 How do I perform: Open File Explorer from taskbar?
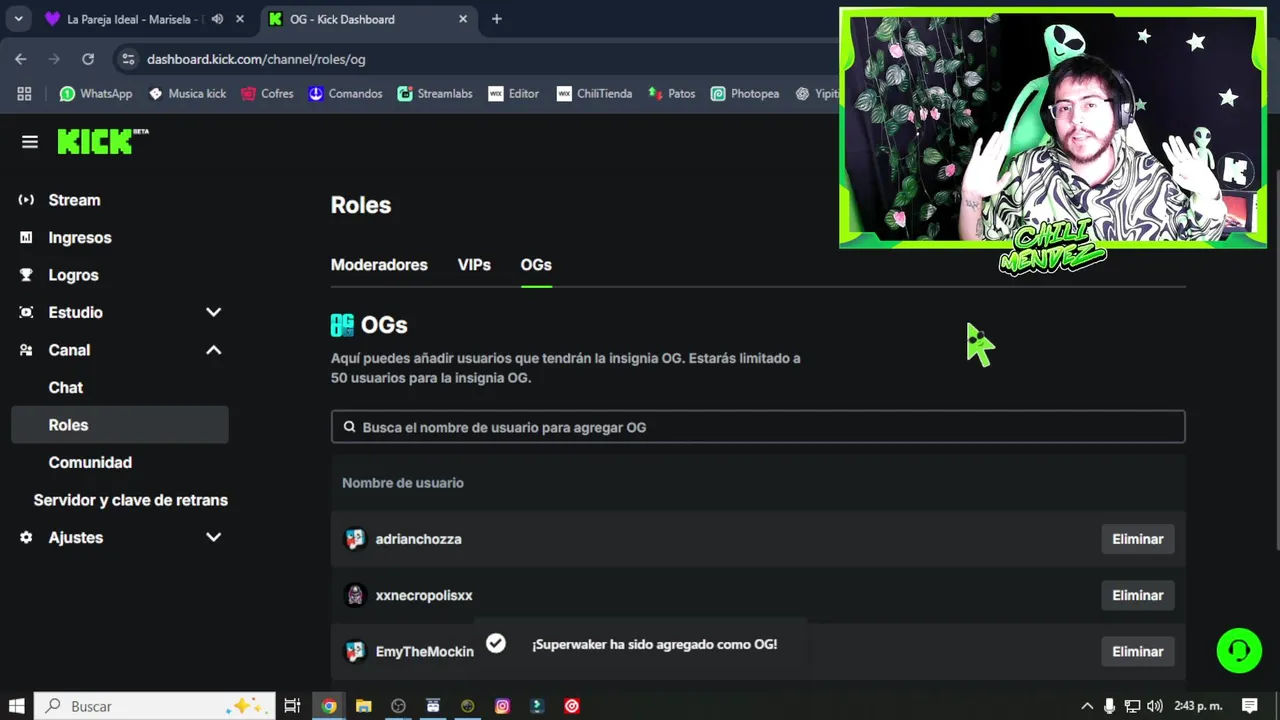[x=364, y=706]
